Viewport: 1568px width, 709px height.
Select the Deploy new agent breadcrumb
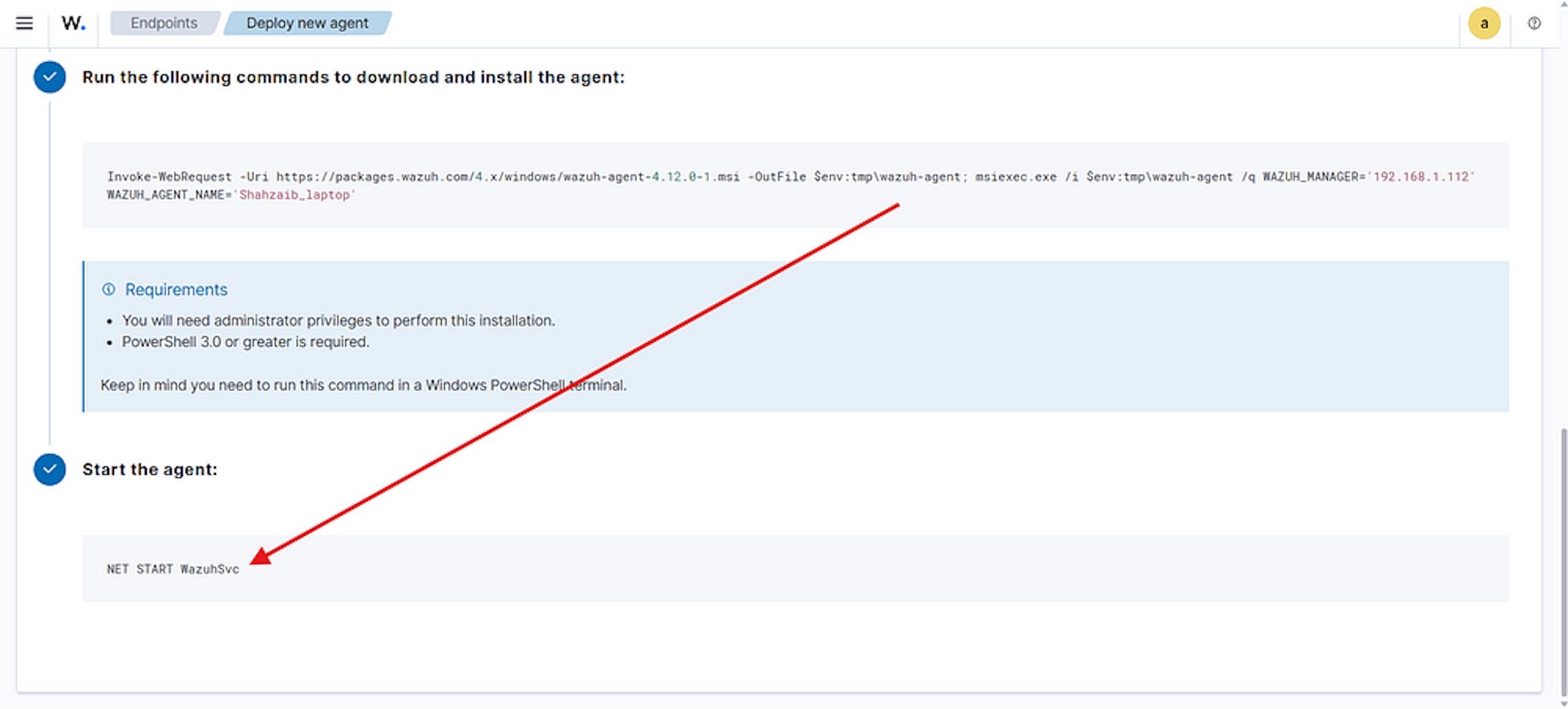point(307,23)
